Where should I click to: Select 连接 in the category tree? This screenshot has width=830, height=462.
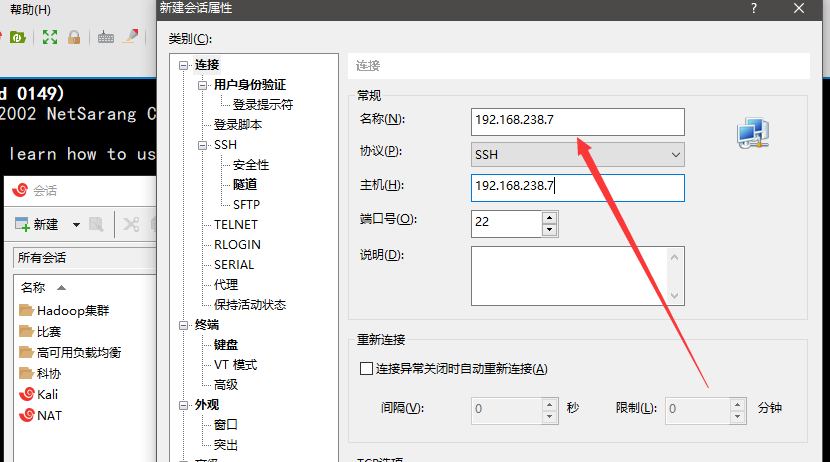coord(206,65)
